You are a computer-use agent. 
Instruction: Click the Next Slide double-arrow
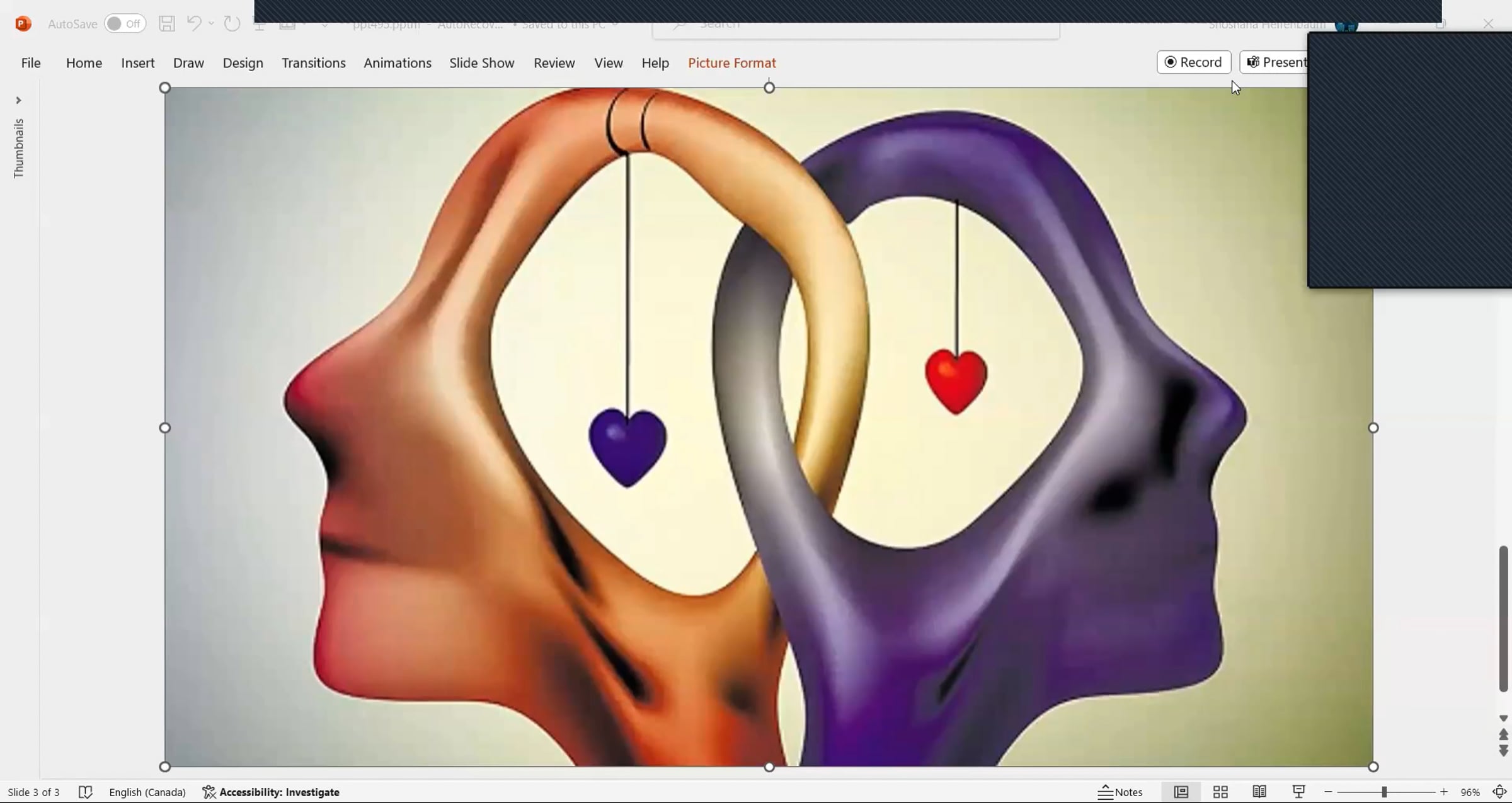tap(1503, 751)
